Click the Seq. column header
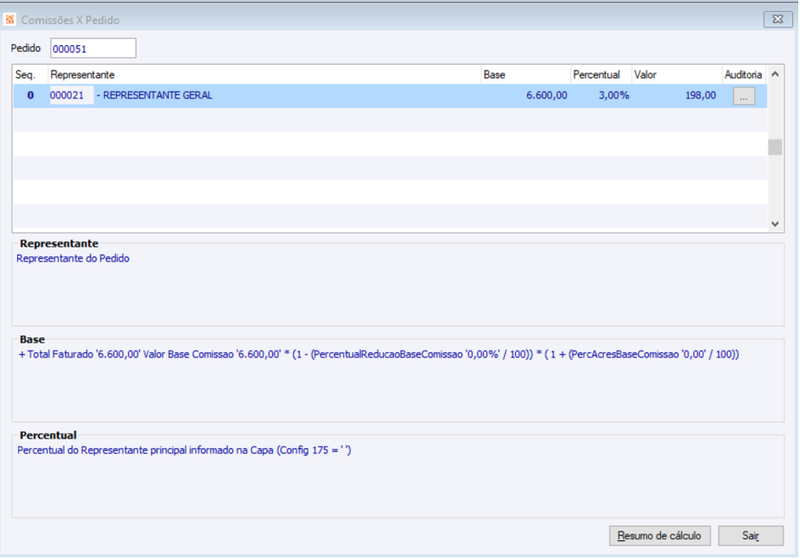Viewport: 800px width, 559px height. pyautogui.click(x=30, y=75)
